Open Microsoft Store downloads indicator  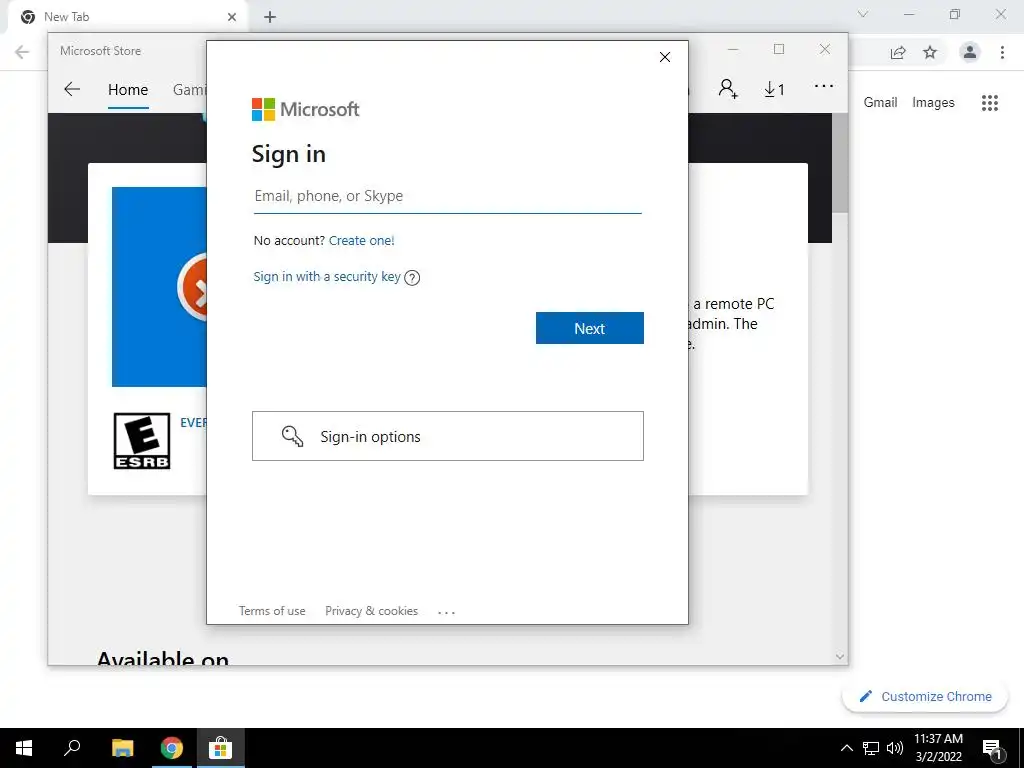774,89
